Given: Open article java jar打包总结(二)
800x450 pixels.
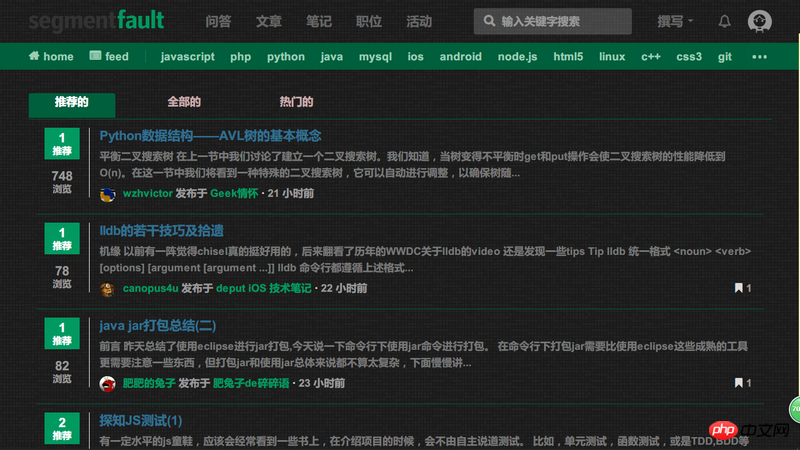Looking at the screenshot, I should (158, 326).
